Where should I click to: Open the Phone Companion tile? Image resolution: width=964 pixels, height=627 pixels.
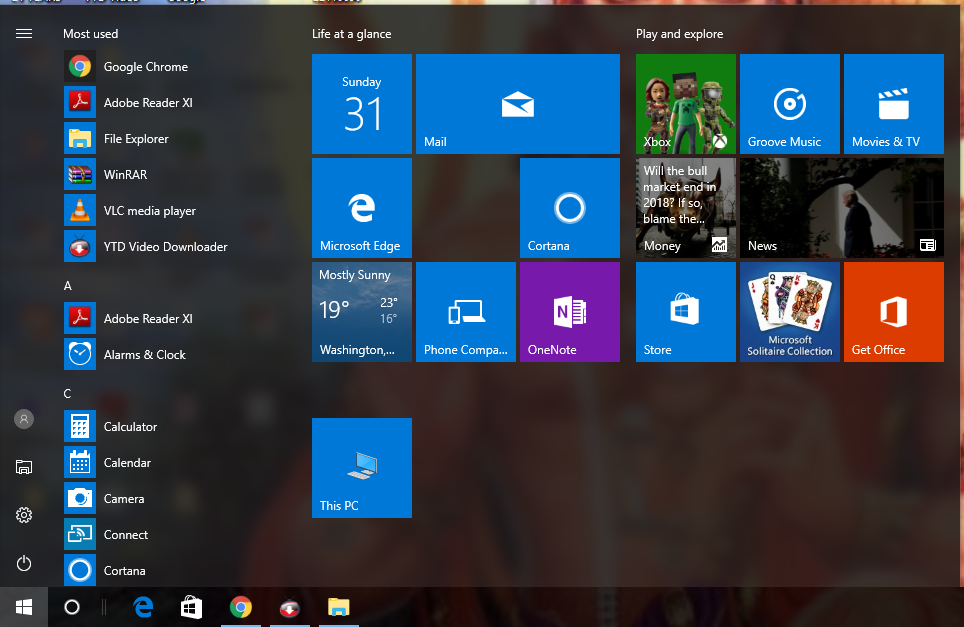[465, 312]
